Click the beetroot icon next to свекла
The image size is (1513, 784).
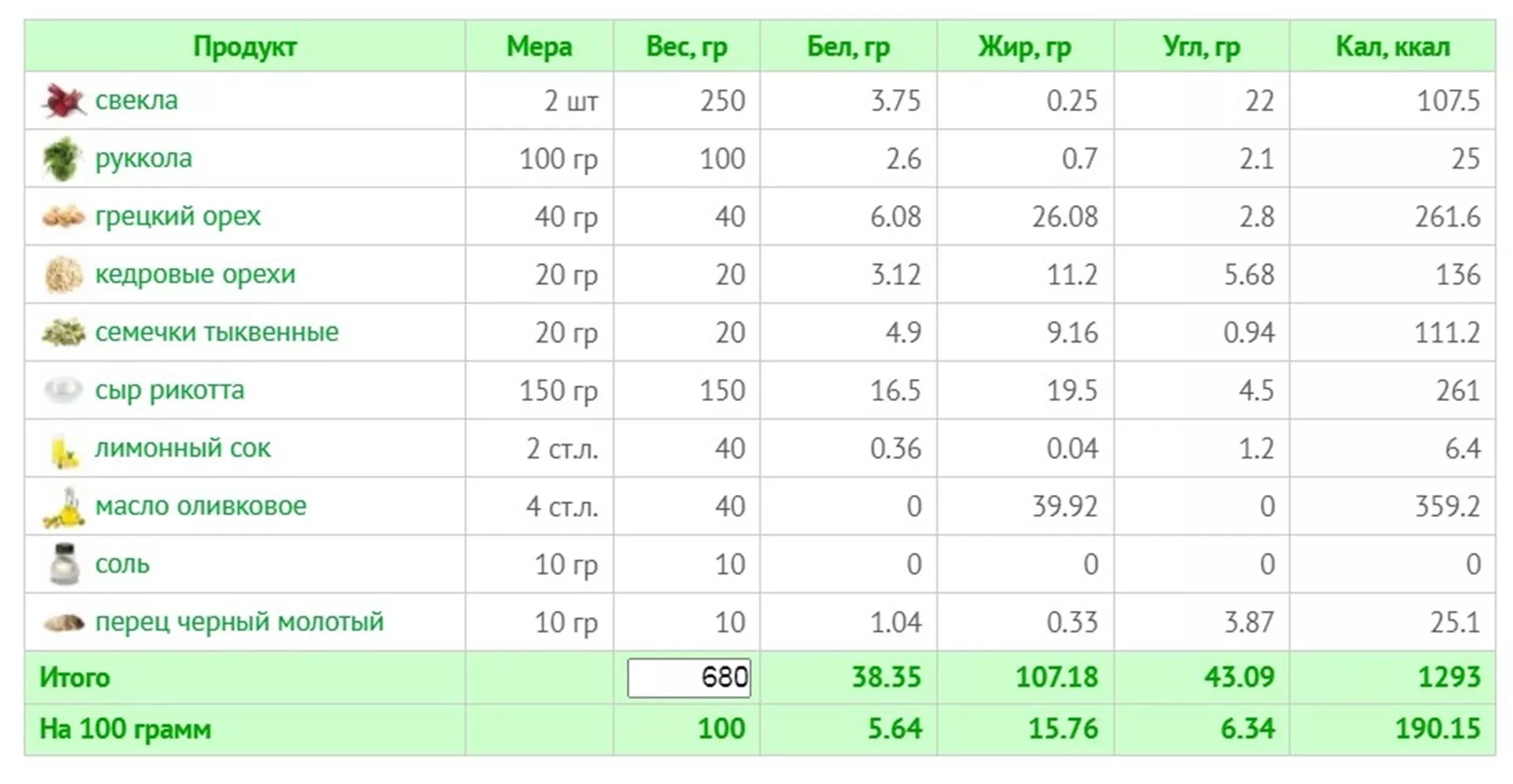pos(63,101)
